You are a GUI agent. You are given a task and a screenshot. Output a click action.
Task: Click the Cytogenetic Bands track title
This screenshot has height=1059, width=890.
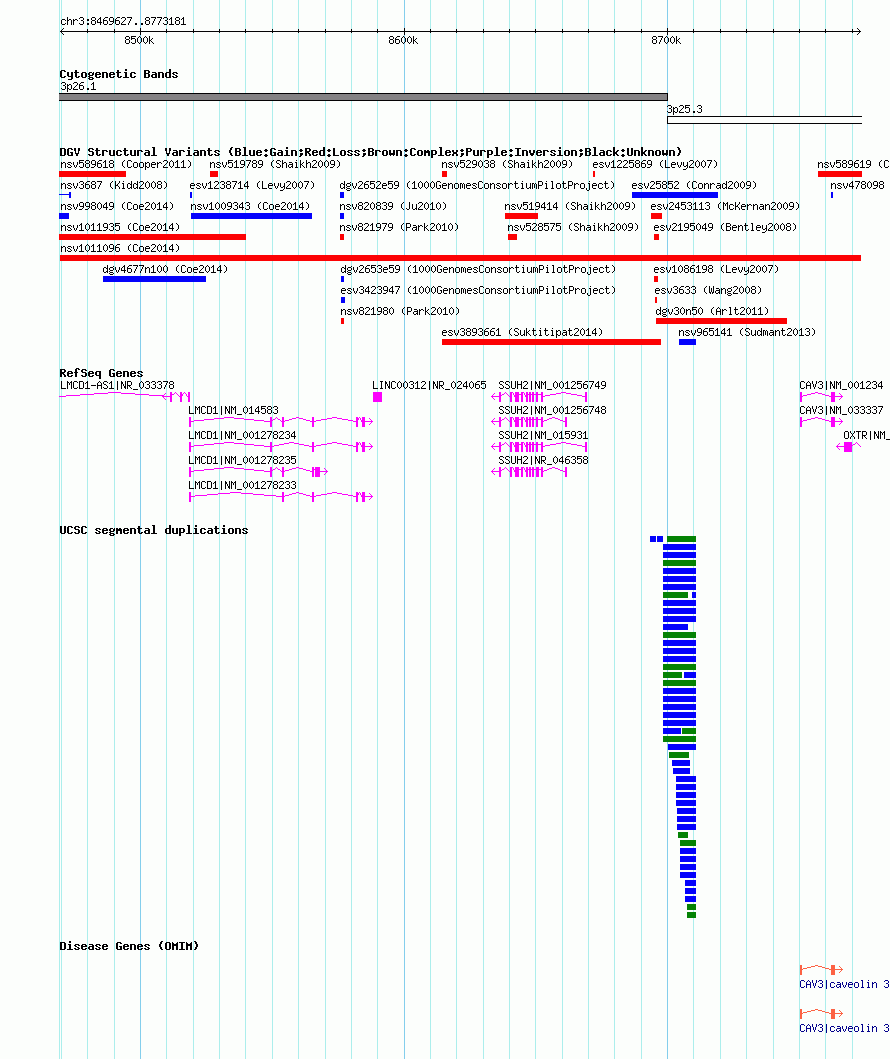[119, 74]
